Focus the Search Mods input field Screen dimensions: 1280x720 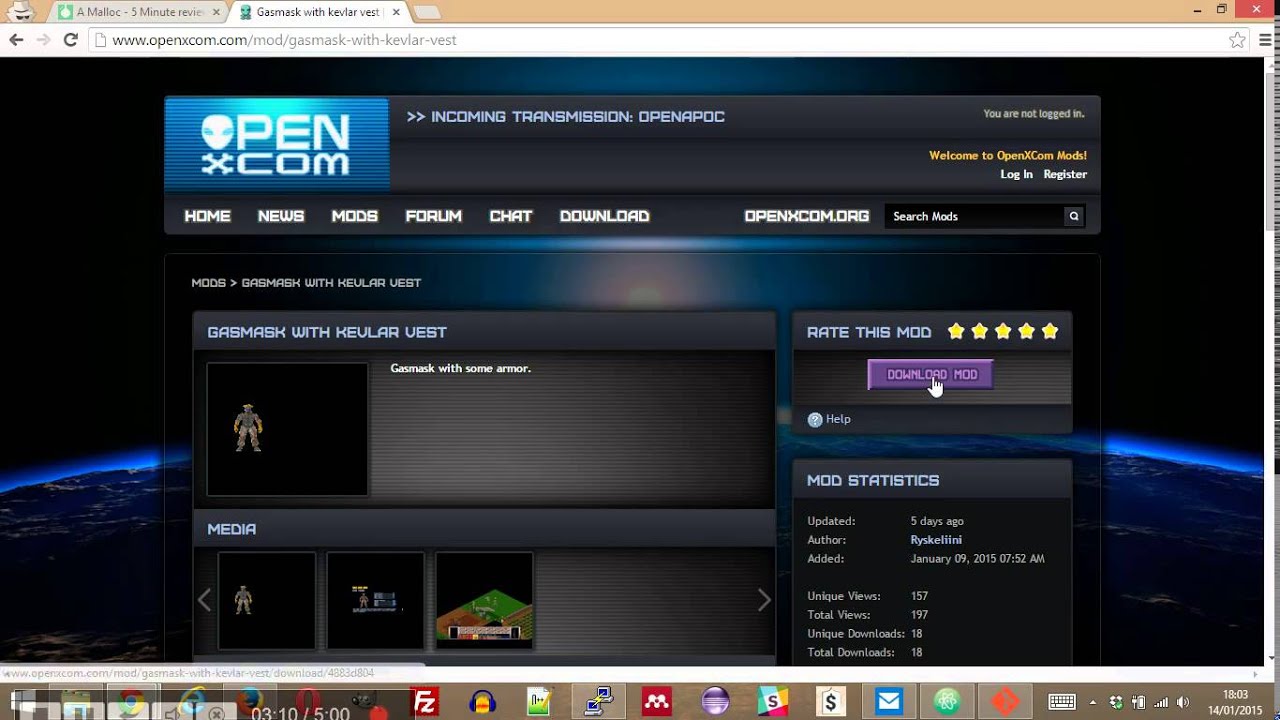[x=975, y=216]
